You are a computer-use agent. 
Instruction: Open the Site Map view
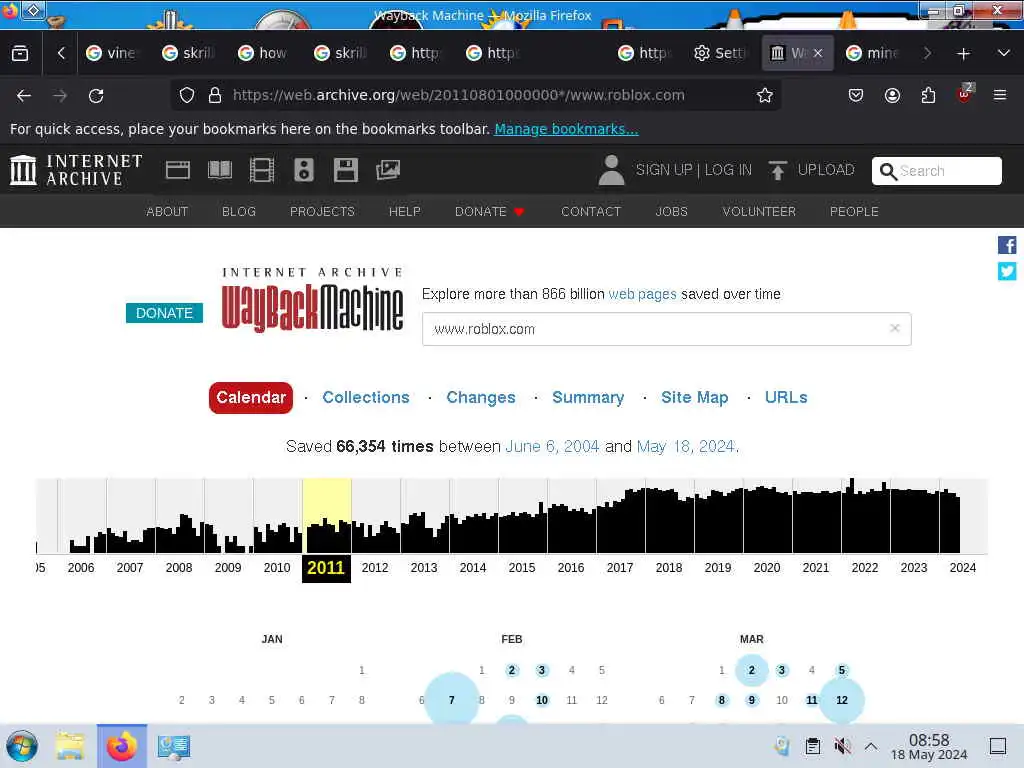[694, 398]
